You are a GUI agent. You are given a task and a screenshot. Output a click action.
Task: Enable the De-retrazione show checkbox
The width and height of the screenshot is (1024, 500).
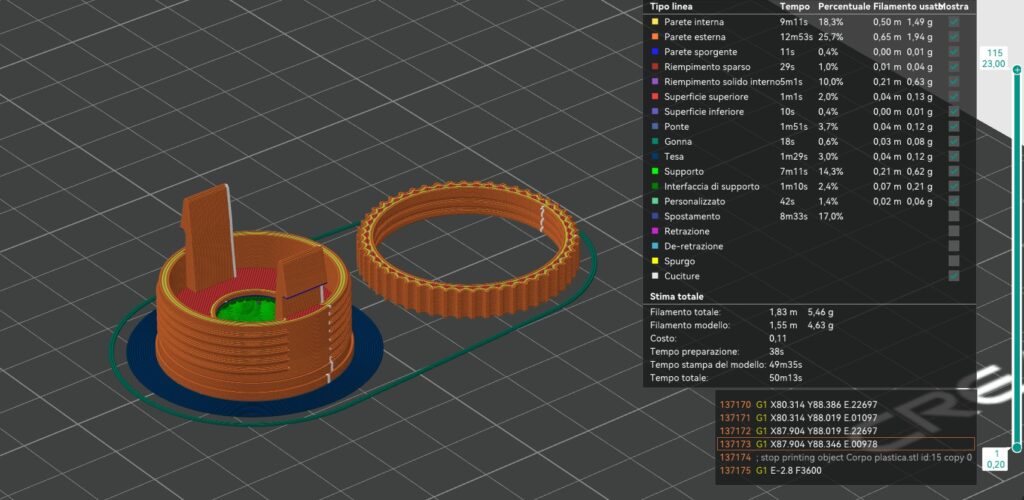(953, 246)
